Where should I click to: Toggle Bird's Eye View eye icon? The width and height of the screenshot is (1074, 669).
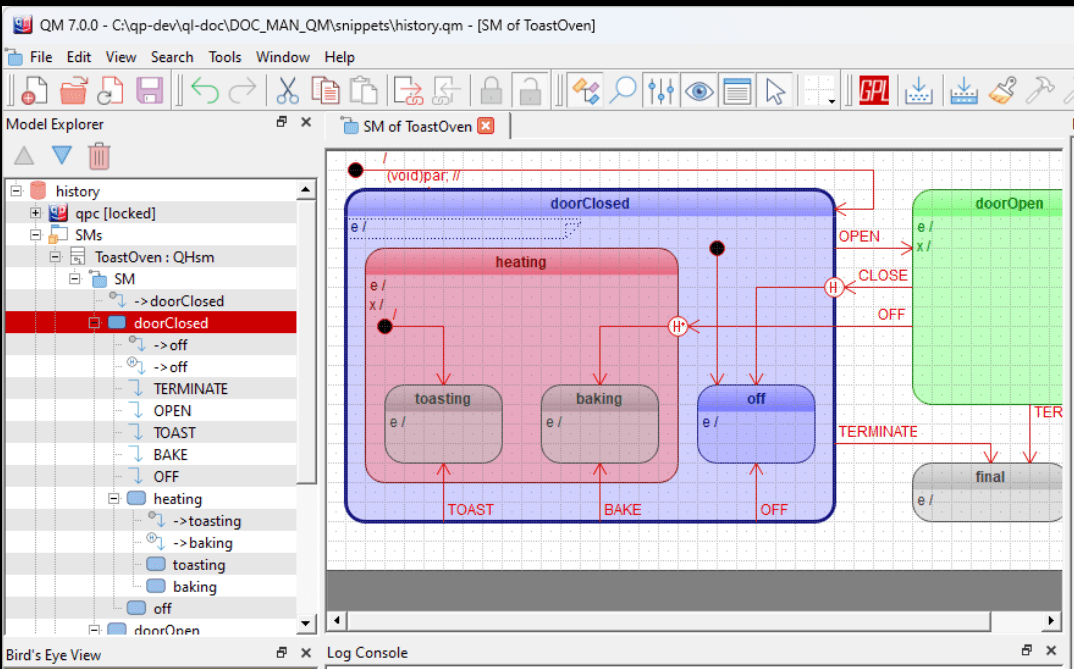(699, 90)
